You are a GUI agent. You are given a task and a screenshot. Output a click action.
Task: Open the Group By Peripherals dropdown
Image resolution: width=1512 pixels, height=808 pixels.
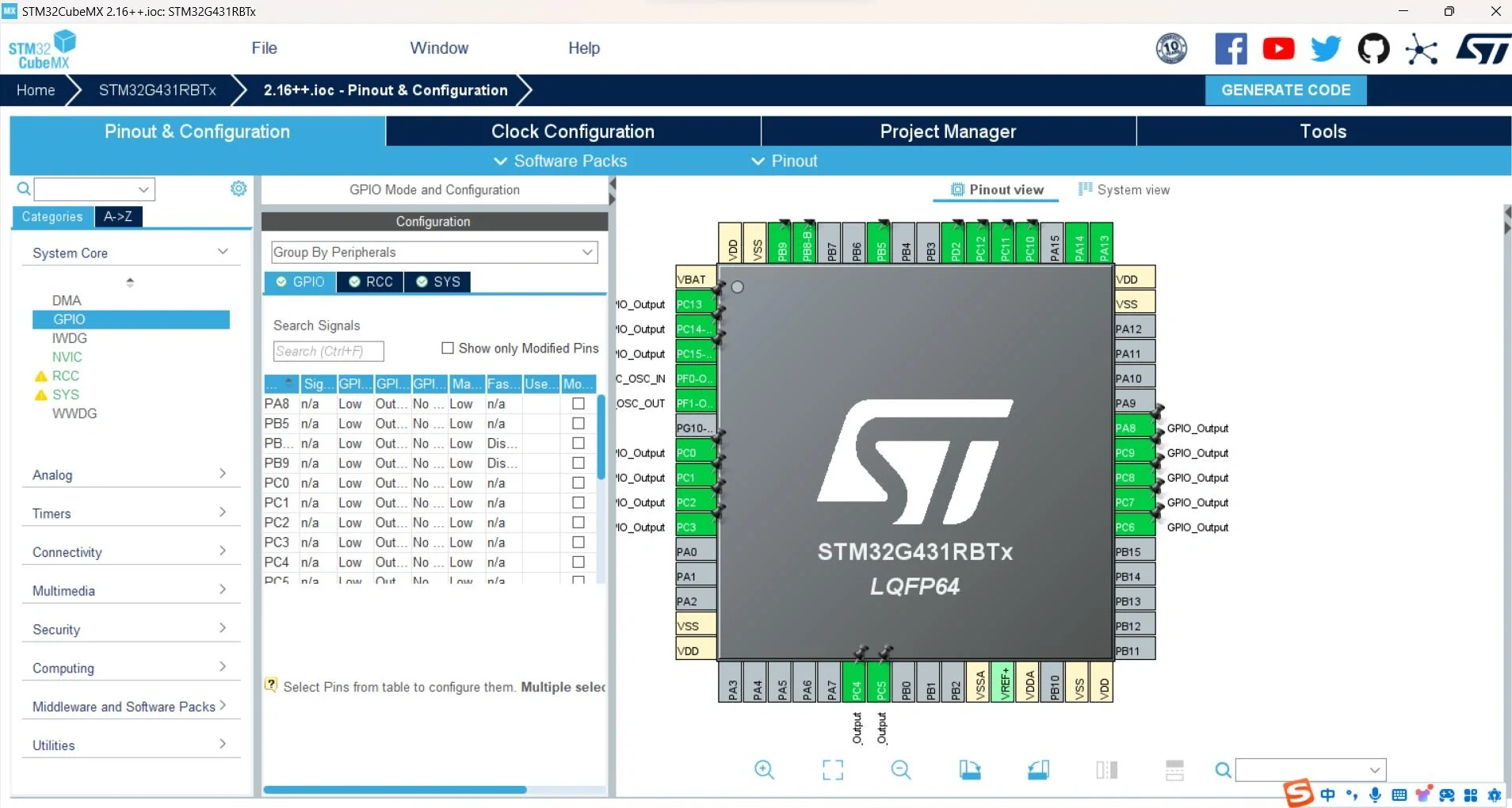coord(434,252)
